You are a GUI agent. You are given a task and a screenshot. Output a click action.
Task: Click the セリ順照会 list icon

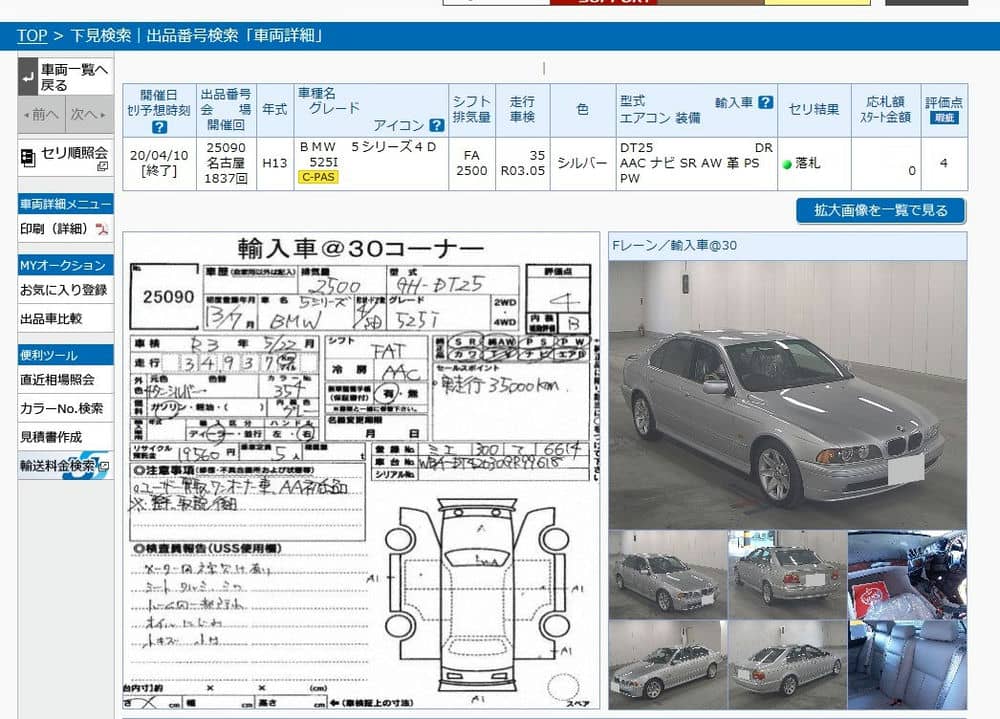pos(27,158)
